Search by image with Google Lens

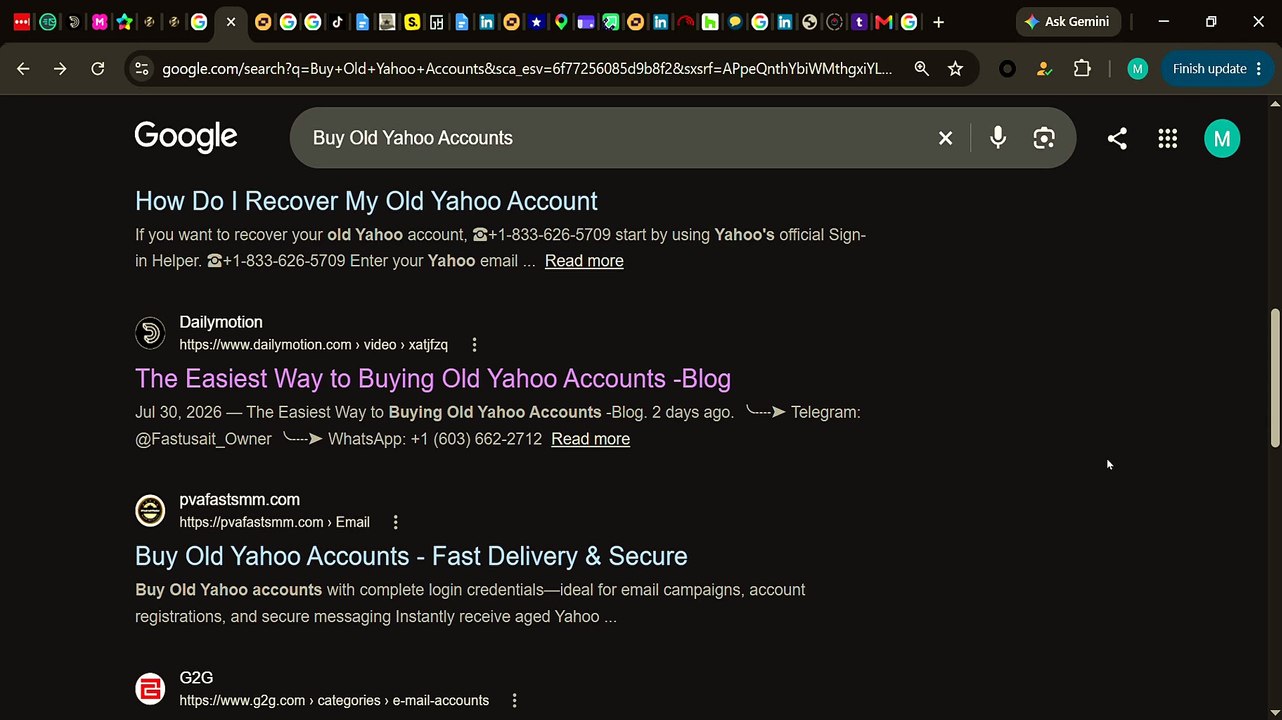tap(1044, 138)
